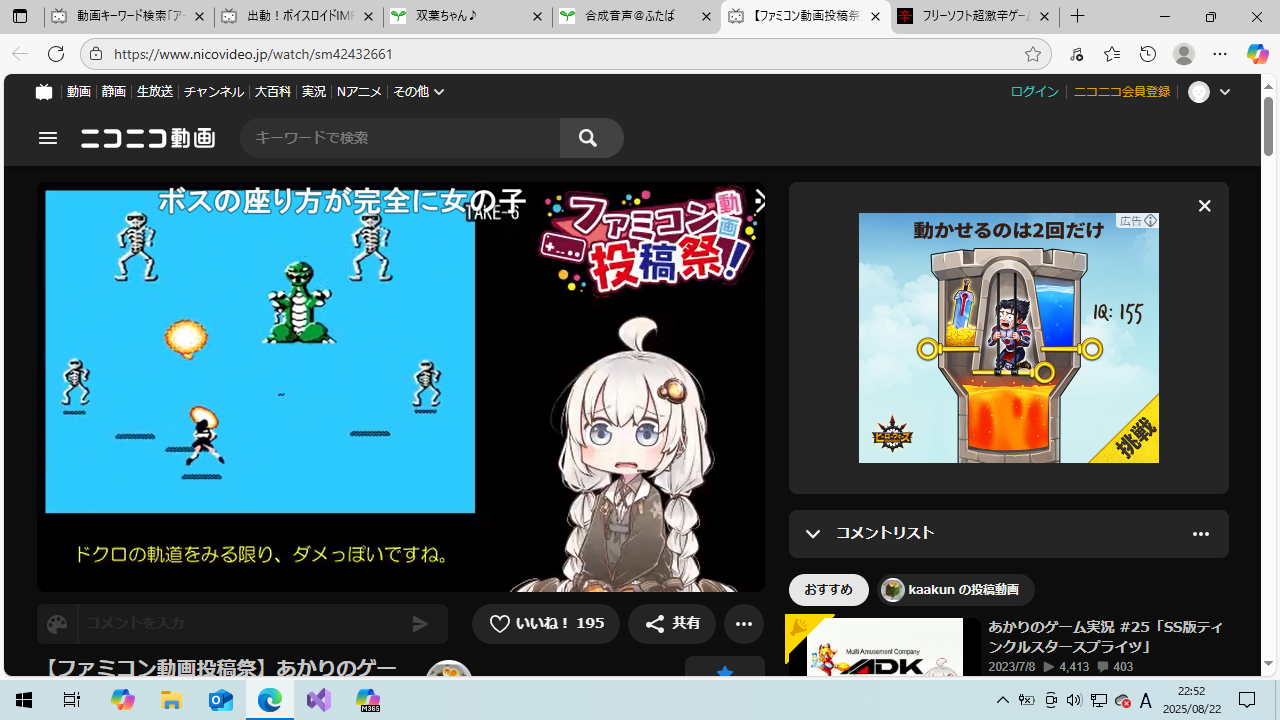Send comment with the paper plane icon
Image resolution: width=1280 pixels, height=720 pixels.
420,624
